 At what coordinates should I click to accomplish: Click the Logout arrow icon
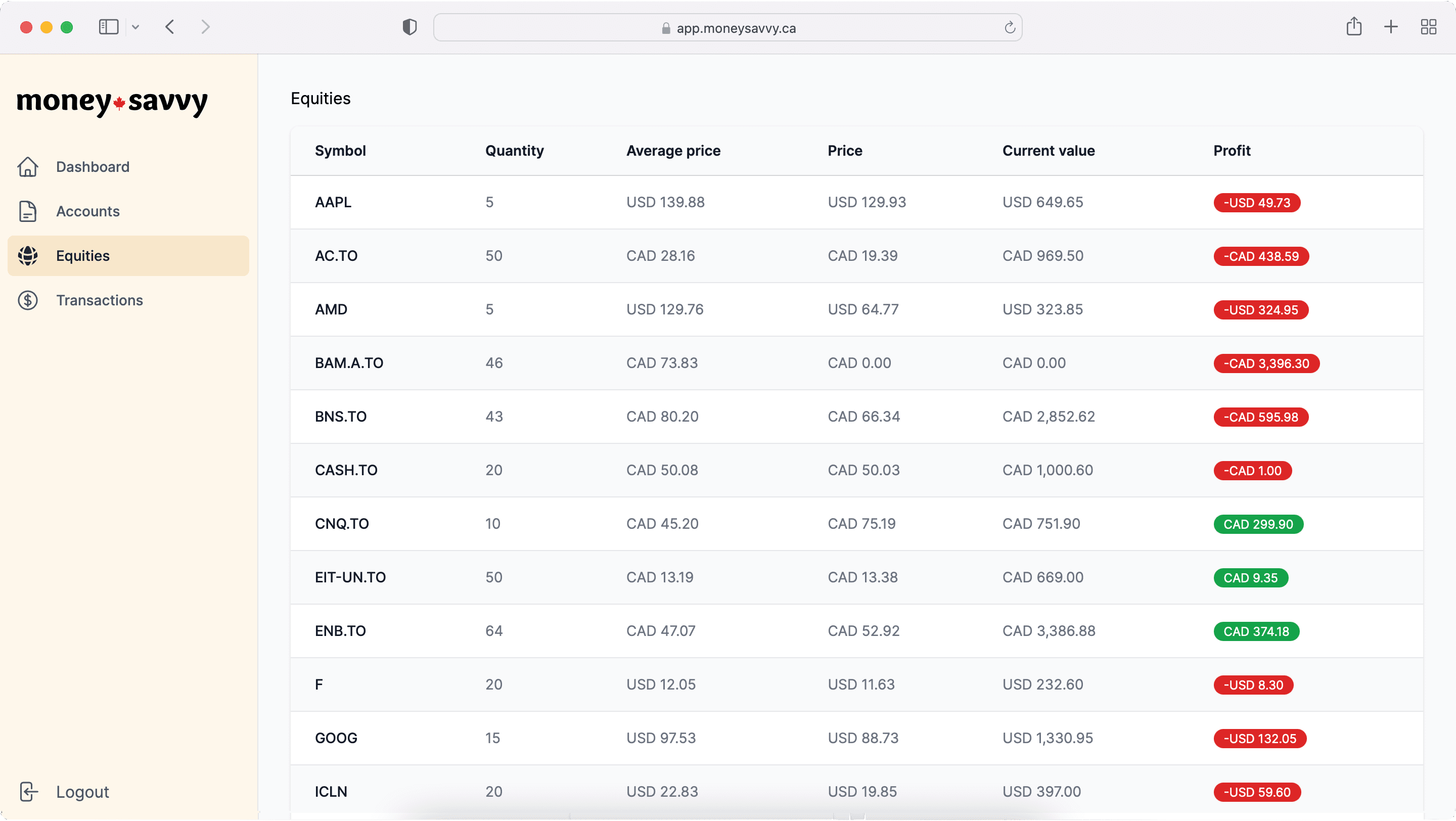click(28, 792)
